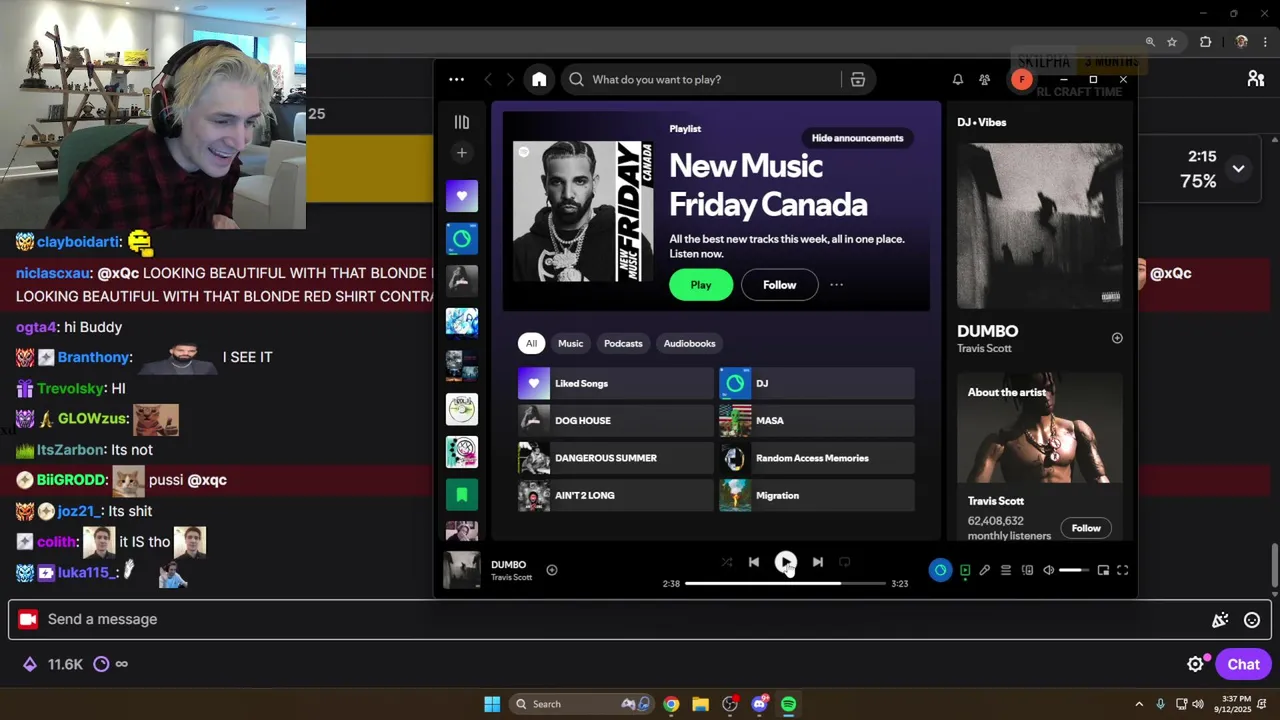Follow Travis Scott in artist card
The height and width of the screenshot is (720, 1280).
1086,528
